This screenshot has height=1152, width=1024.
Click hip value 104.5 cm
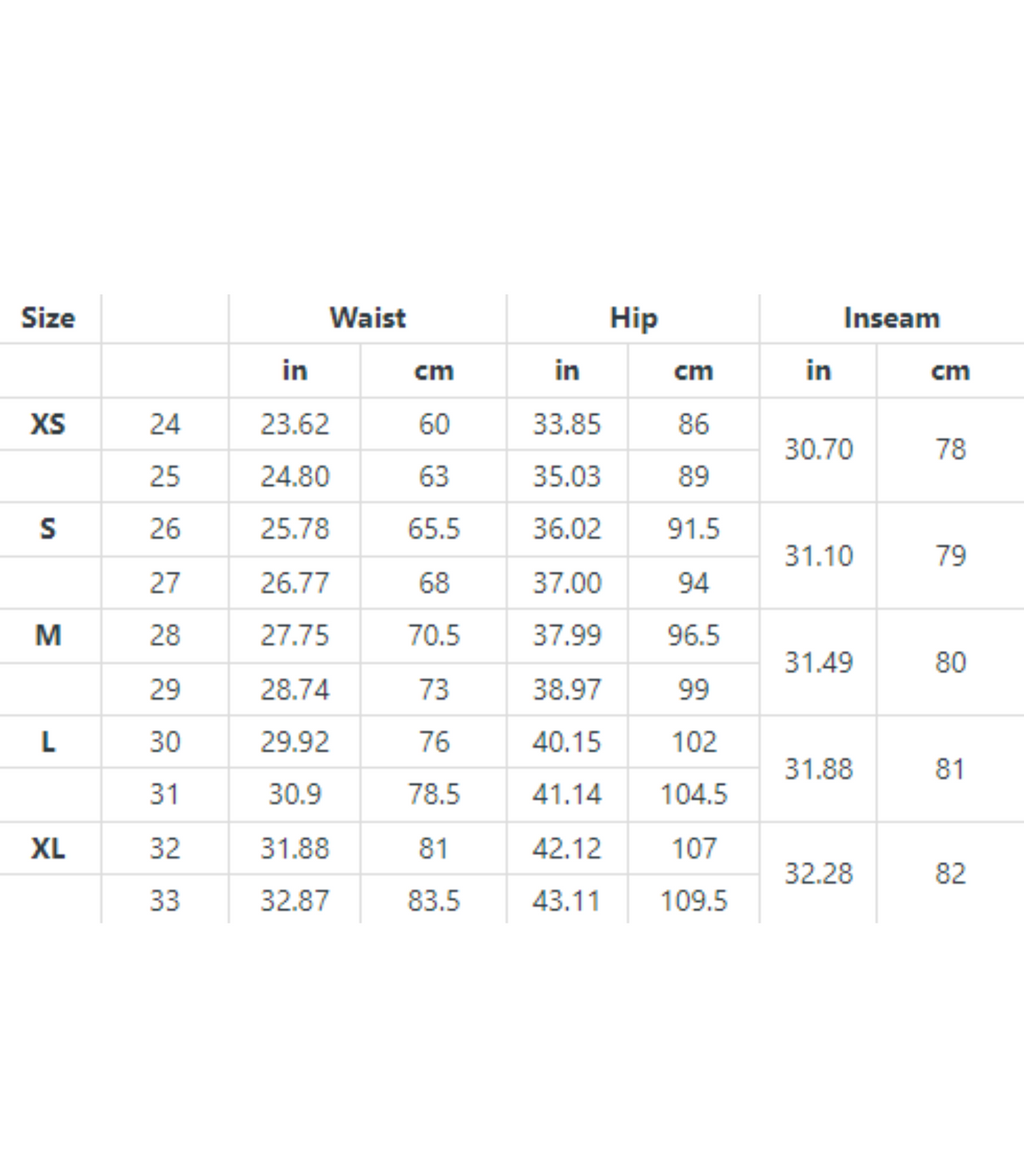point(693,794)
